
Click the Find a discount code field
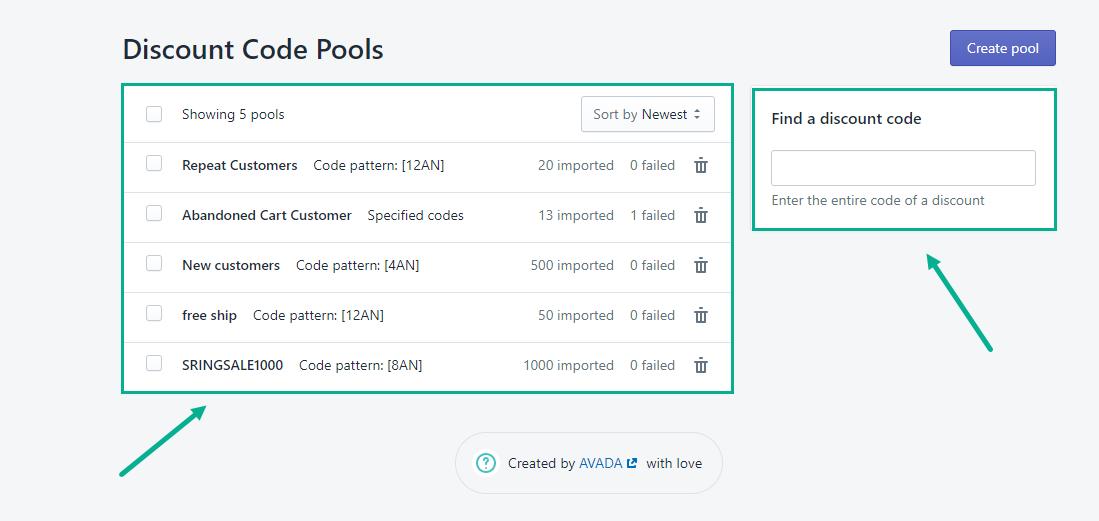(x=902, y=168)
